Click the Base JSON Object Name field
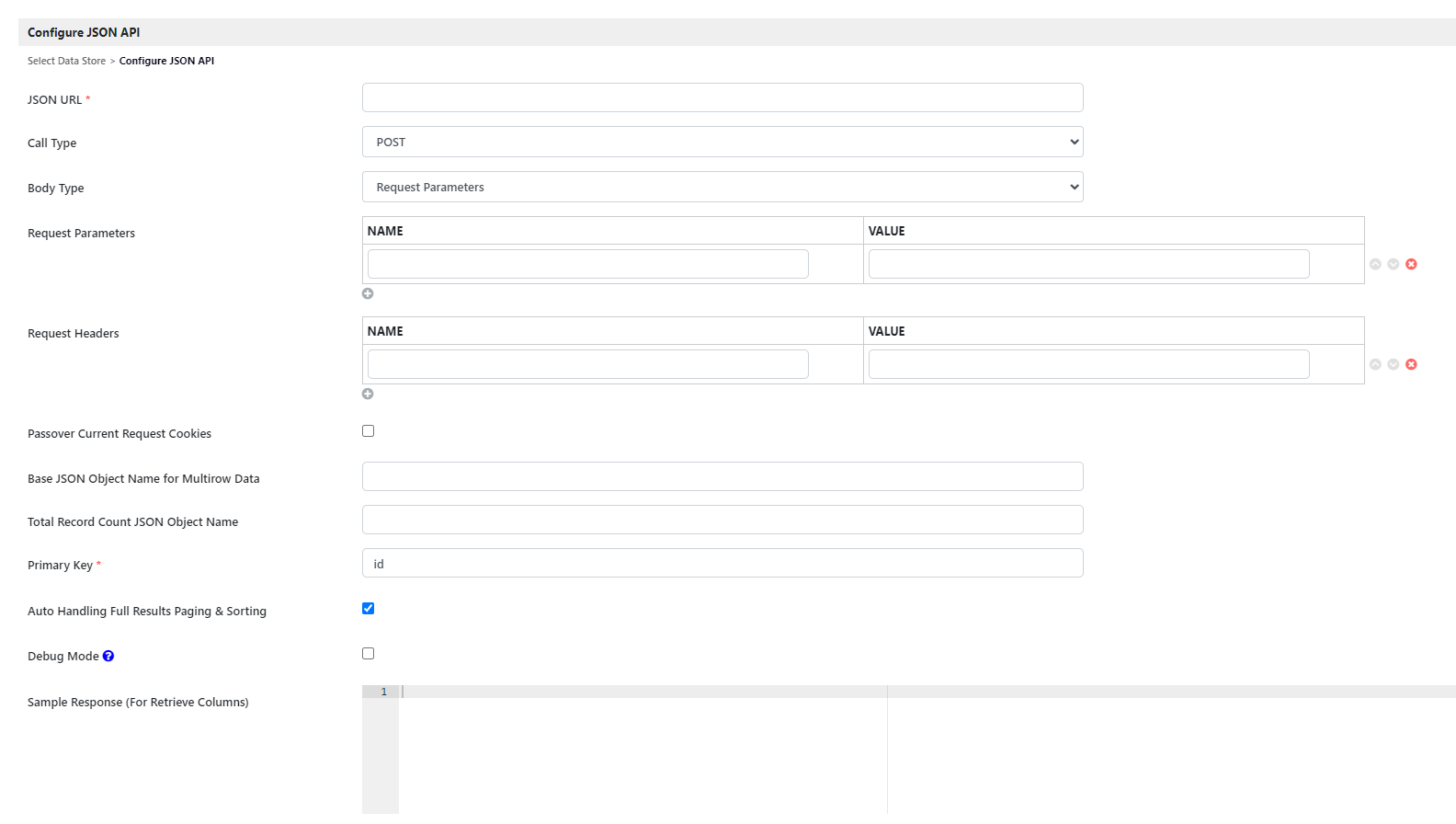 (722, 476)
